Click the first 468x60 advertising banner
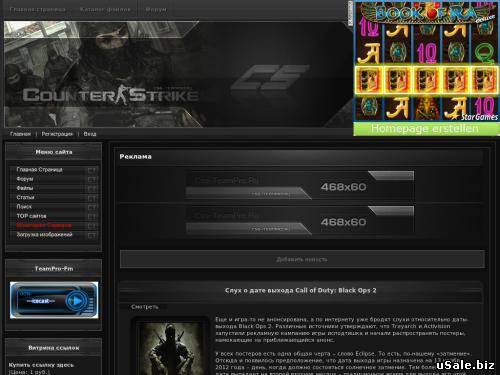The width and height of the screenshot is (500, 375). click(x=300, y=185)
